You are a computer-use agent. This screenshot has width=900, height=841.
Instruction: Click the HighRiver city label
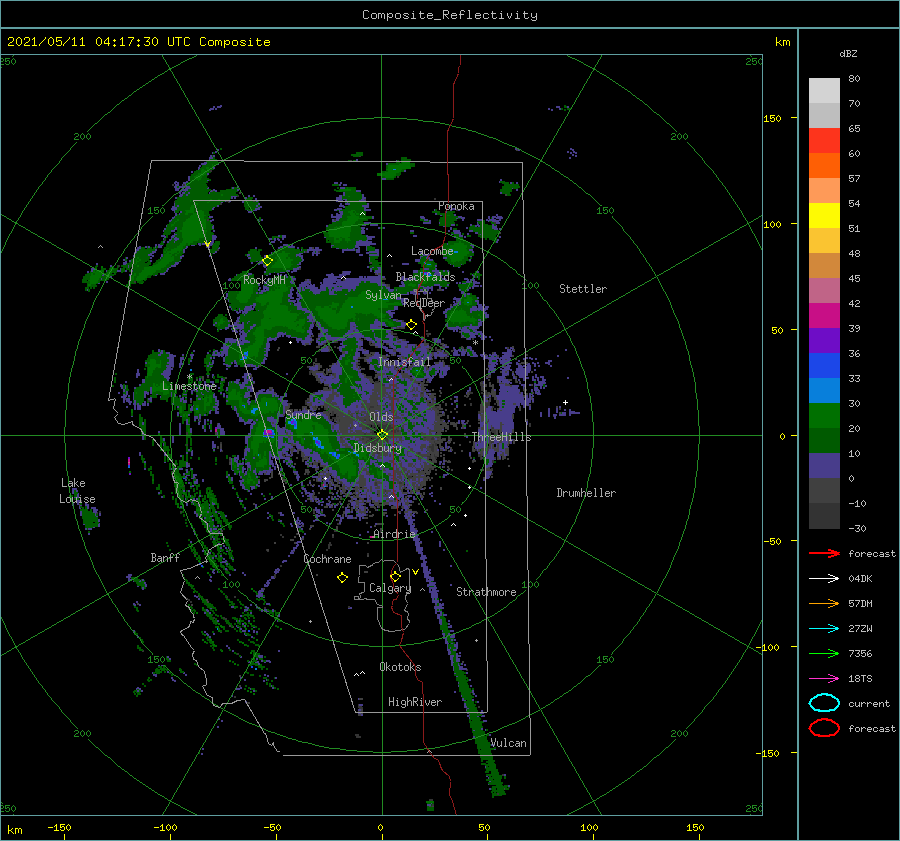415,702
